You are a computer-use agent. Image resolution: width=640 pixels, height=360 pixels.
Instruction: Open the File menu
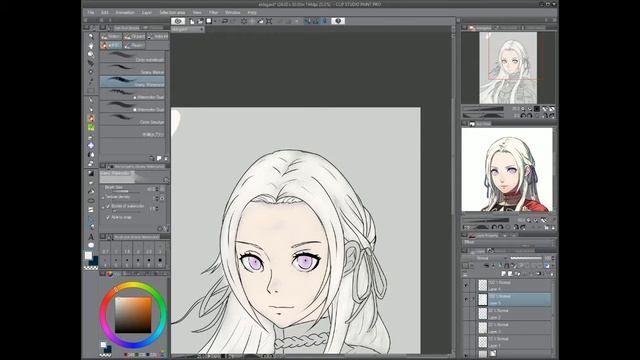(91, 13)
